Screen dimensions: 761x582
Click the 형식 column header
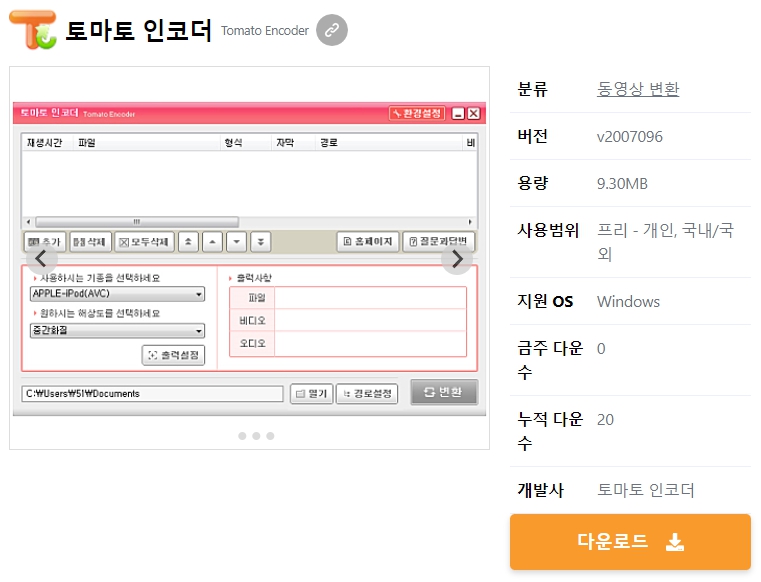pos(246,143)
